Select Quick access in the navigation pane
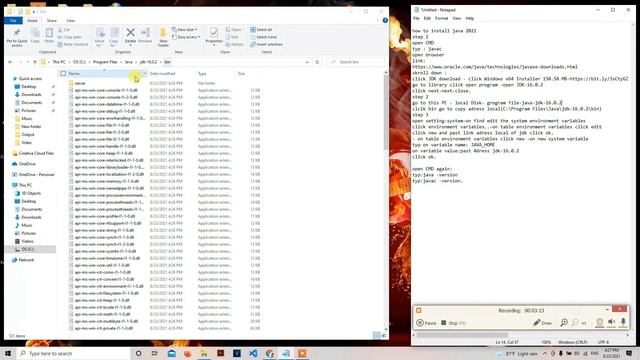The image size is (640, 360). (x=30, y=78)
